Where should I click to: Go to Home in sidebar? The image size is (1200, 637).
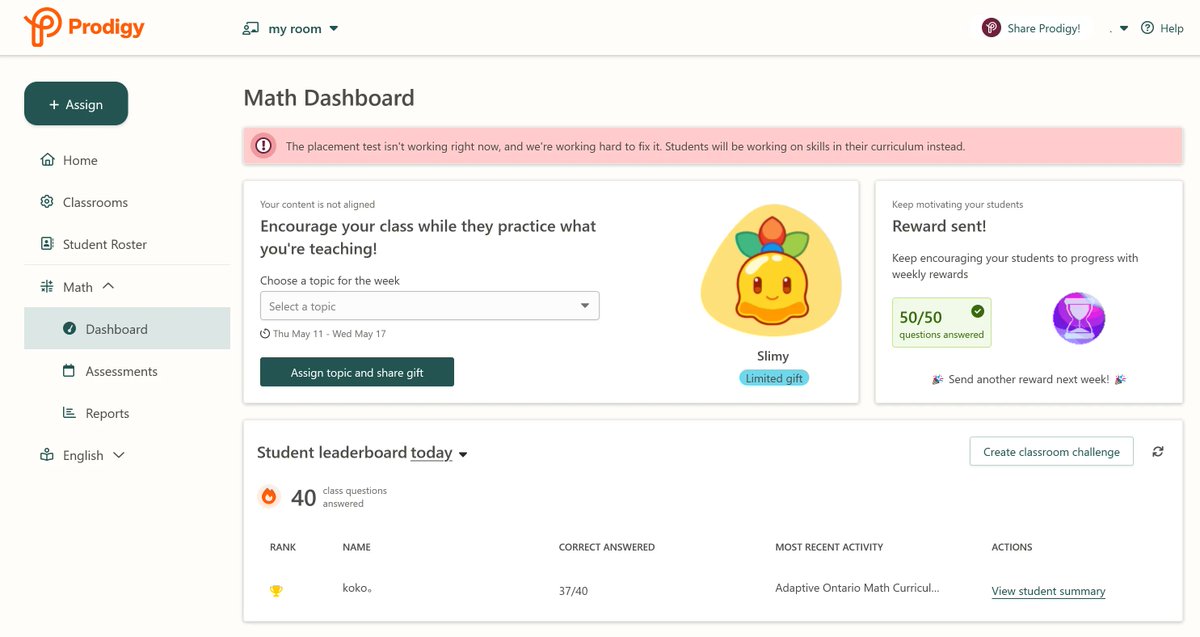80,160
